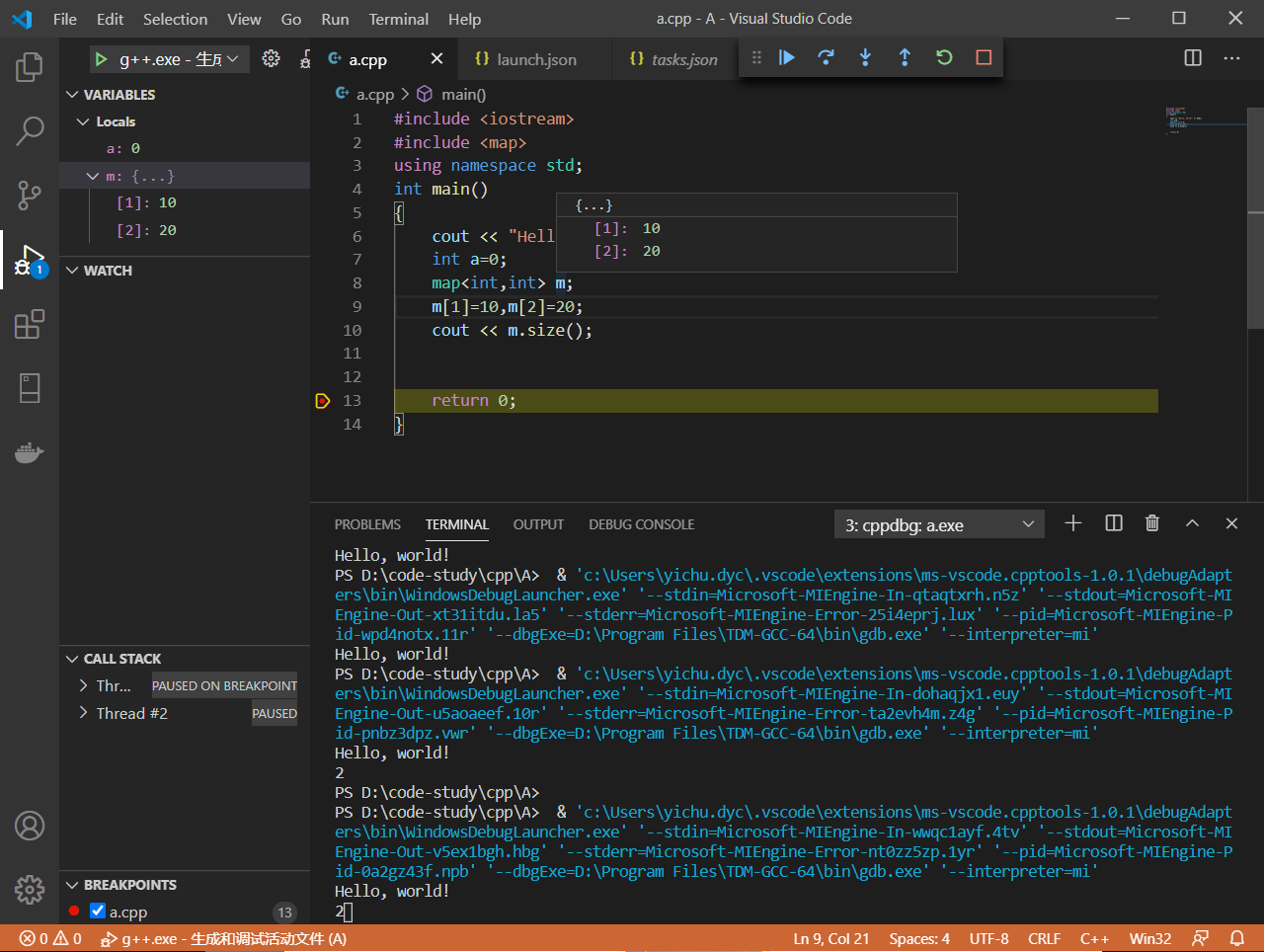Stop the debugger with red square
Screen dimensions: 1264x952
(x=984, y=58)
